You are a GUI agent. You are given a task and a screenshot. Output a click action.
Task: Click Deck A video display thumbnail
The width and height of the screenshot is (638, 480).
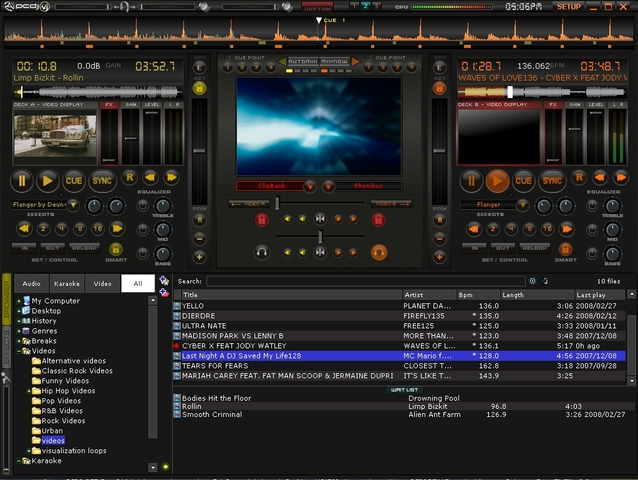(55, 136)
